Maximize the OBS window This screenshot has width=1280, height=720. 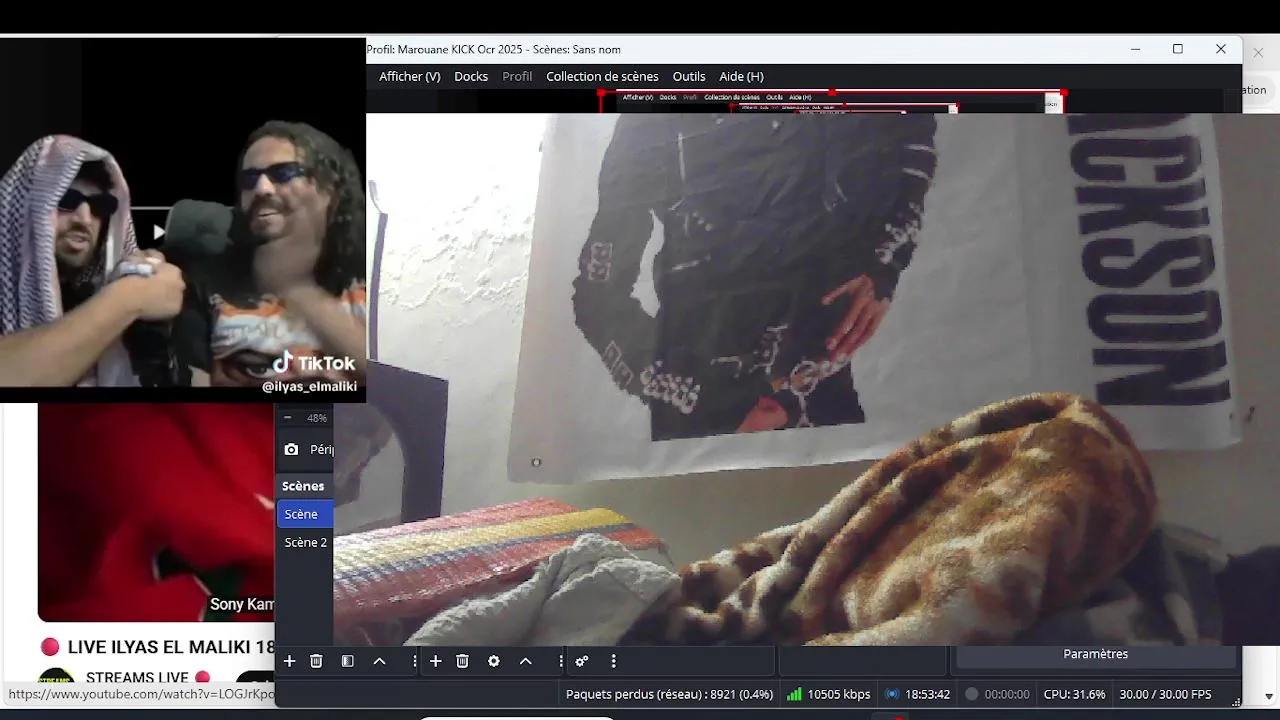coord(1178,49)
